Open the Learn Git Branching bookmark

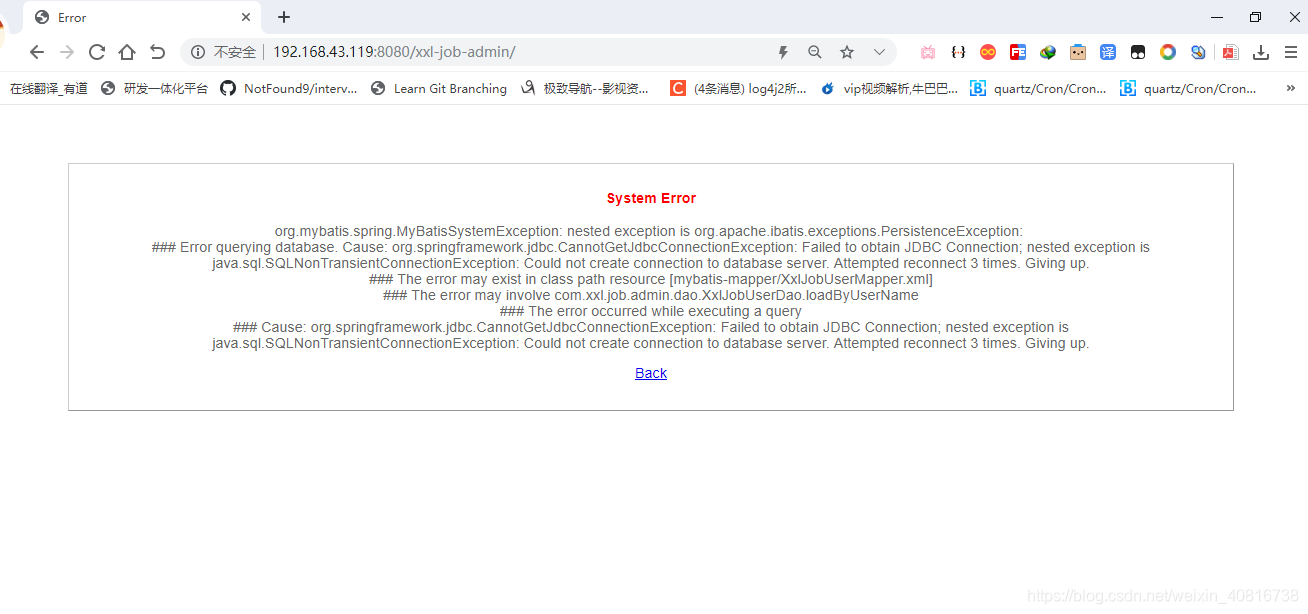click(439, 88)
